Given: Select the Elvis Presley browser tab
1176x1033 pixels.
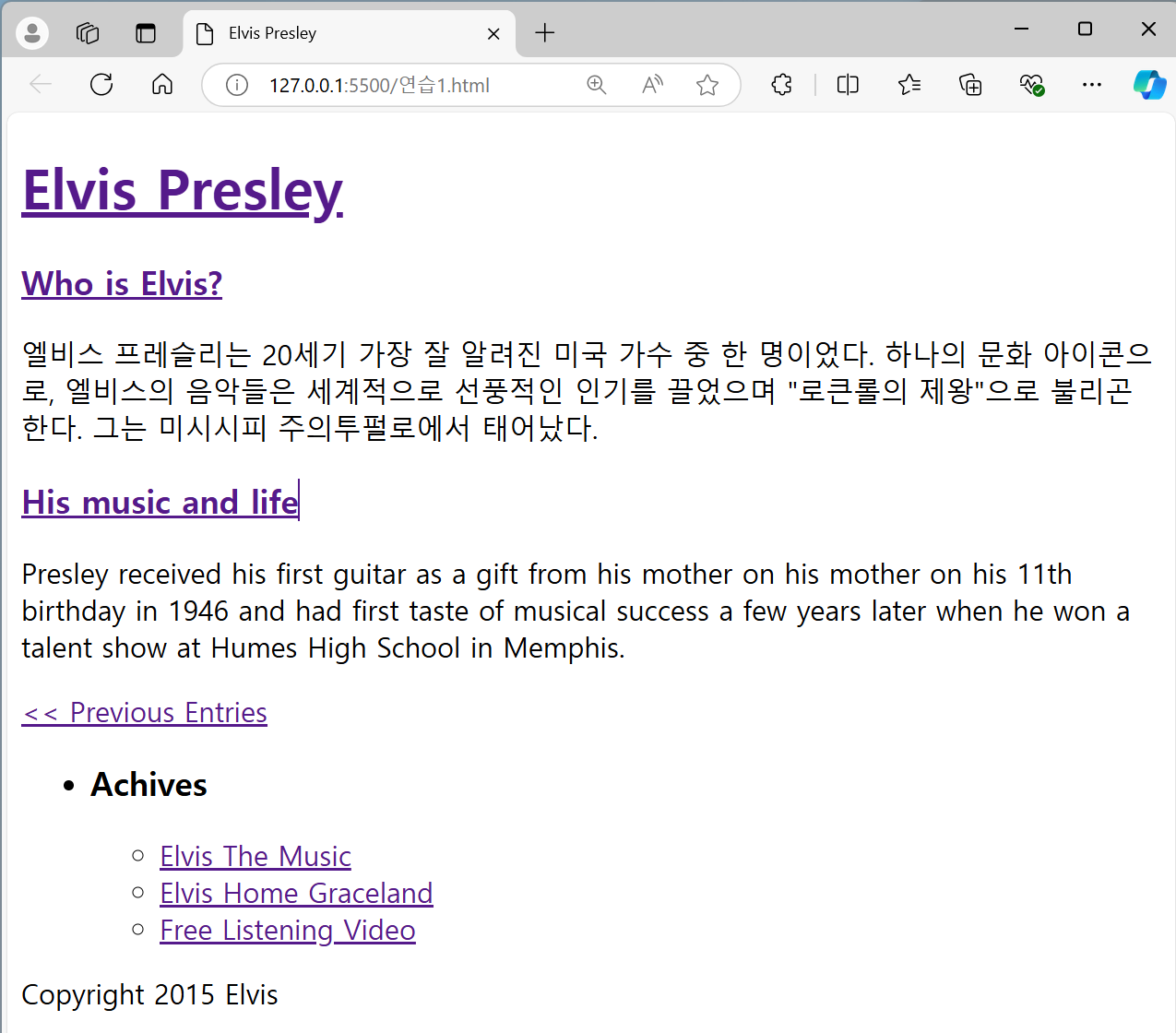Looking at the screenshot, I should click(x=350, y=33).
